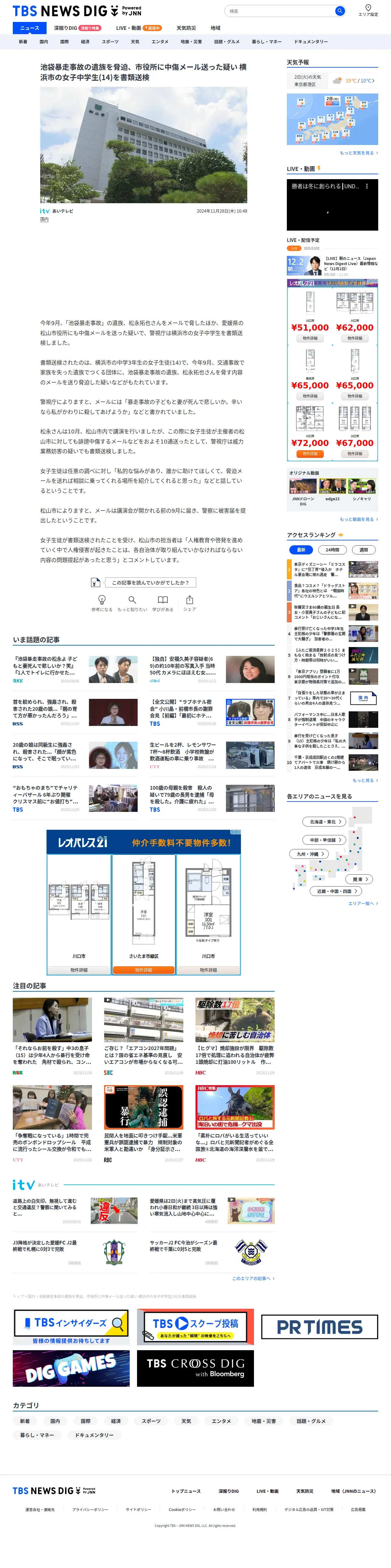The width and height of the screenshot is (391, 1568).
Task: Open the PR TIMES banner
Action: pos(319,1327)
